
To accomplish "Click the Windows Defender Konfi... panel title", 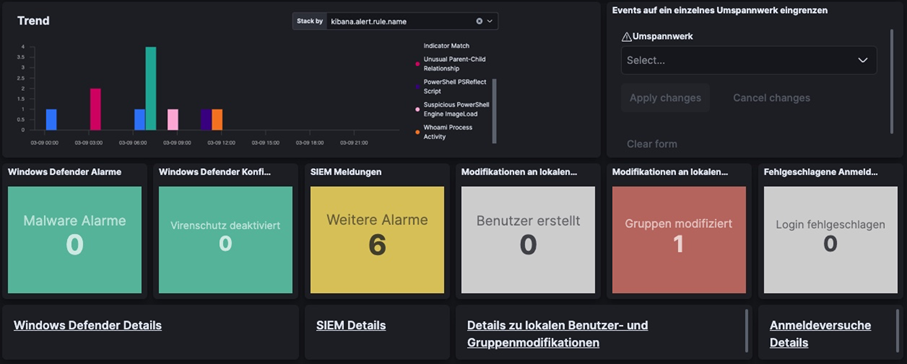I will tap(215, 172).
